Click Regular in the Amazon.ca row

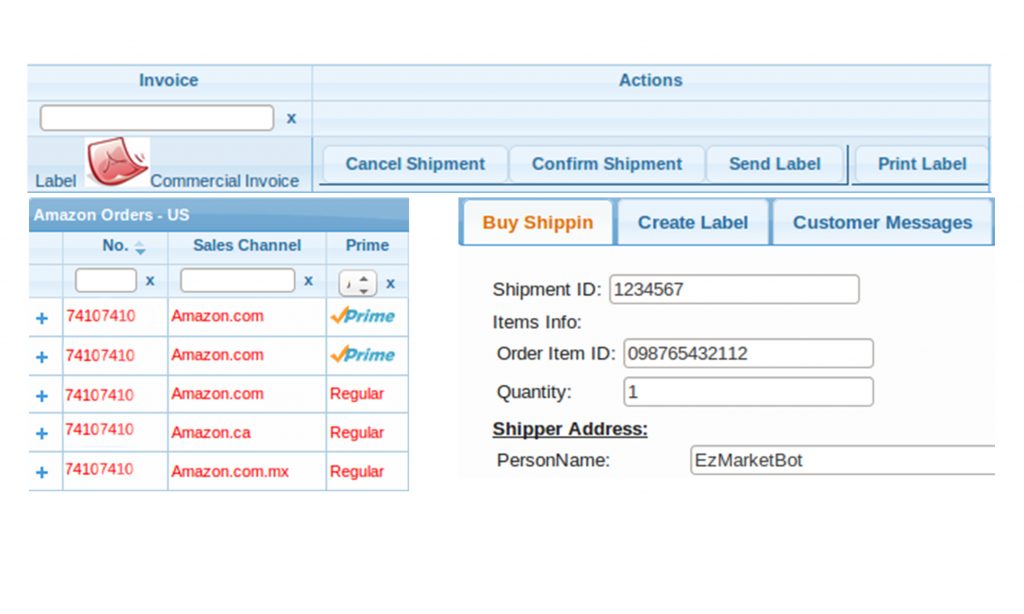tap(357, 432)
